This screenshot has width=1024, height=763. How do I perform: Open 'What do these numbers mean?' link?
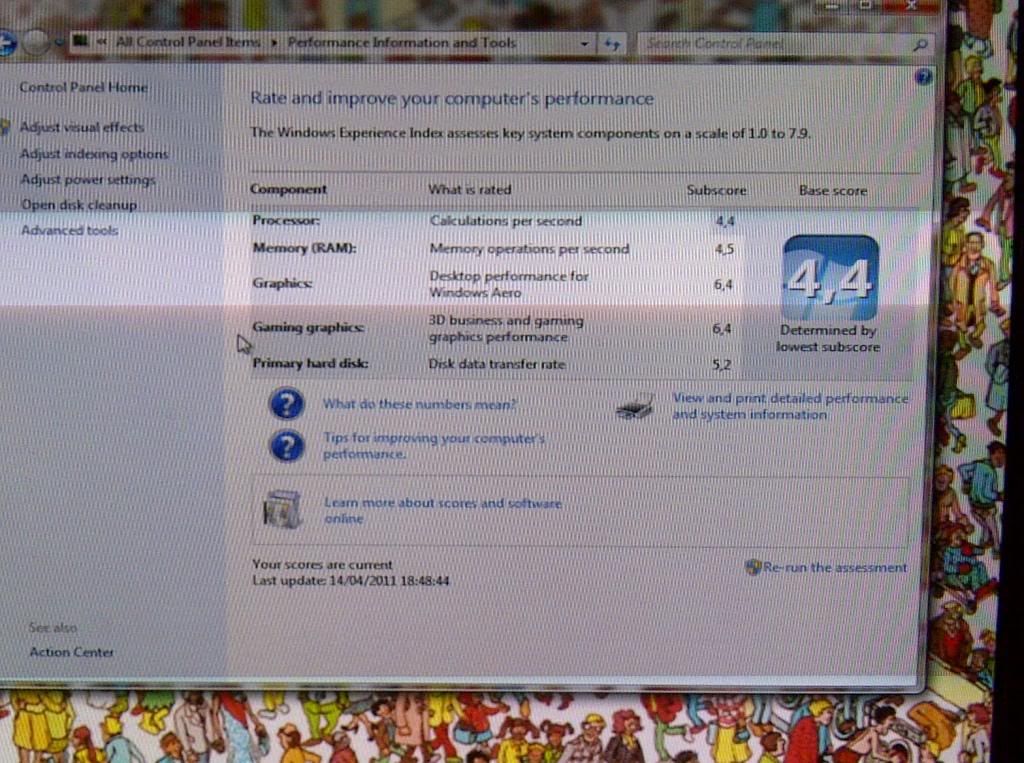click(419, 404)
